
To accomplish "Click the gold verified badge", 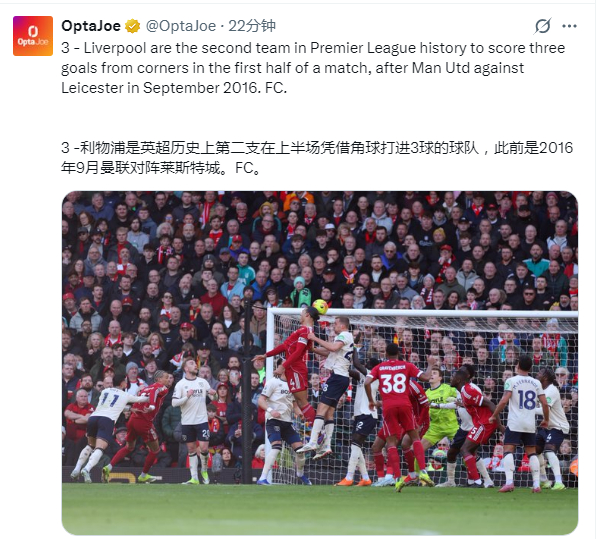I will (133, 26).
